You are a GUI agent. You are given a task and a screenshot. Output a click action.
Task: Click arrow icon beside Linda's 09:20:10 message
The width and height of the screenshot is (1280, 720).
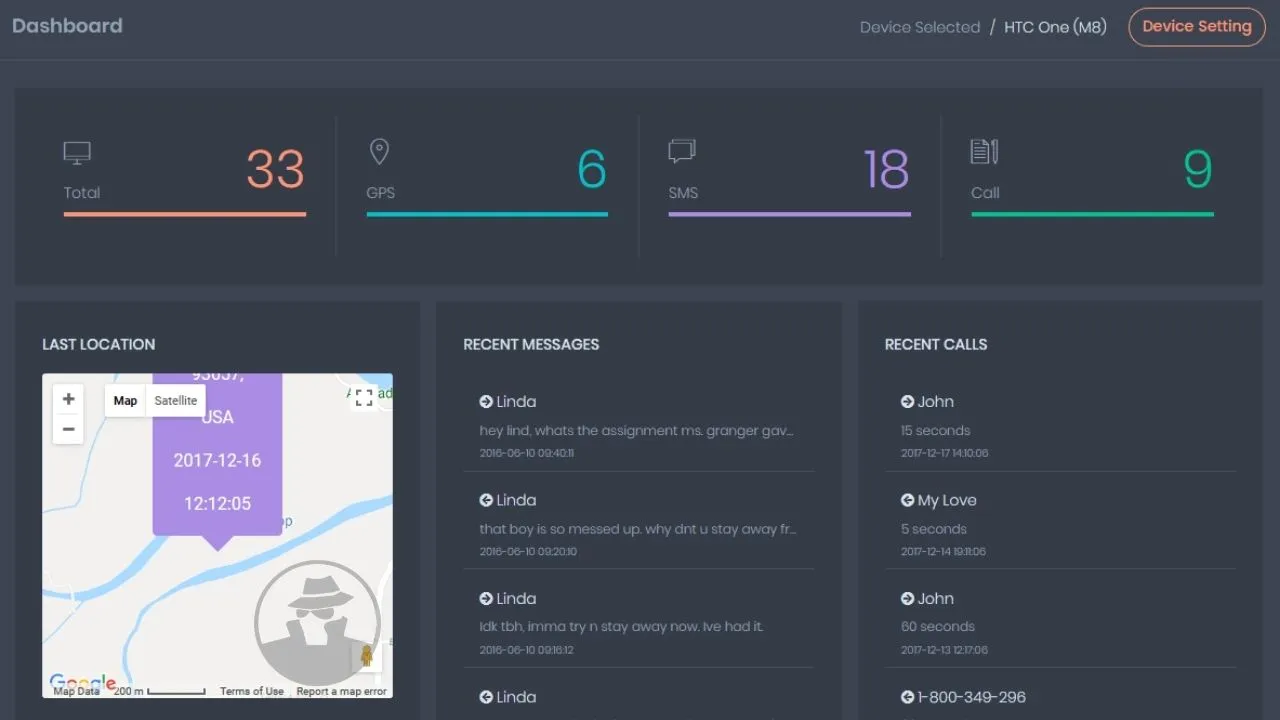(x=486, y=500)
